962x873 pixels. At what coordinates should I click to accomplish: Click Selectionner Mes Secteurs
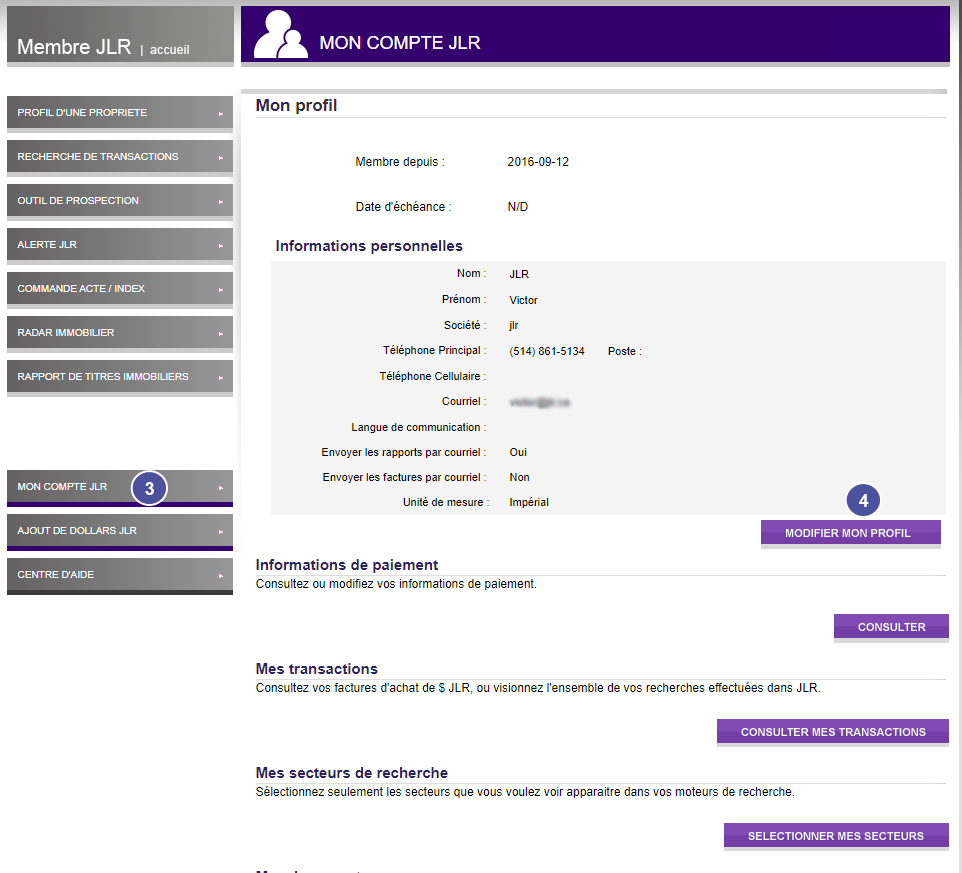(835, 835)
